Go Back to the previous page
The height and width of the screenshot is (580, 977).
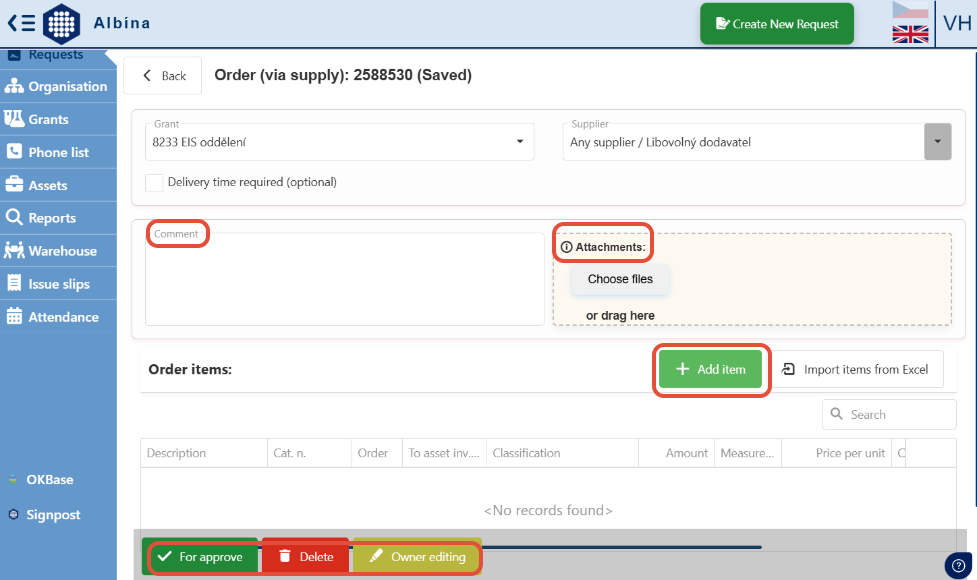[x=163, y=76]
